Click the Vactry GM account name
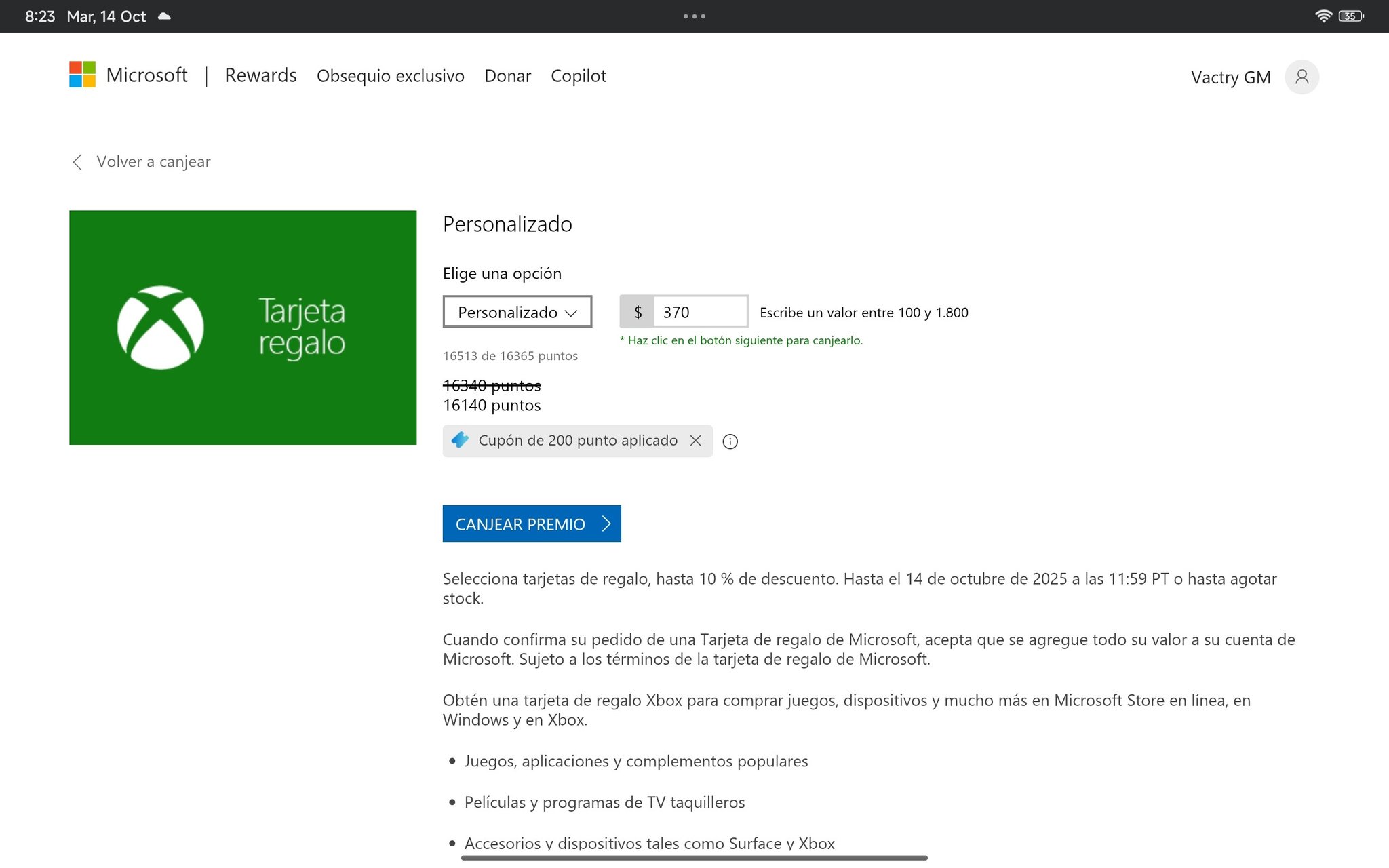The width and height of the screenshot is (1389, 868). (1231, 77)
